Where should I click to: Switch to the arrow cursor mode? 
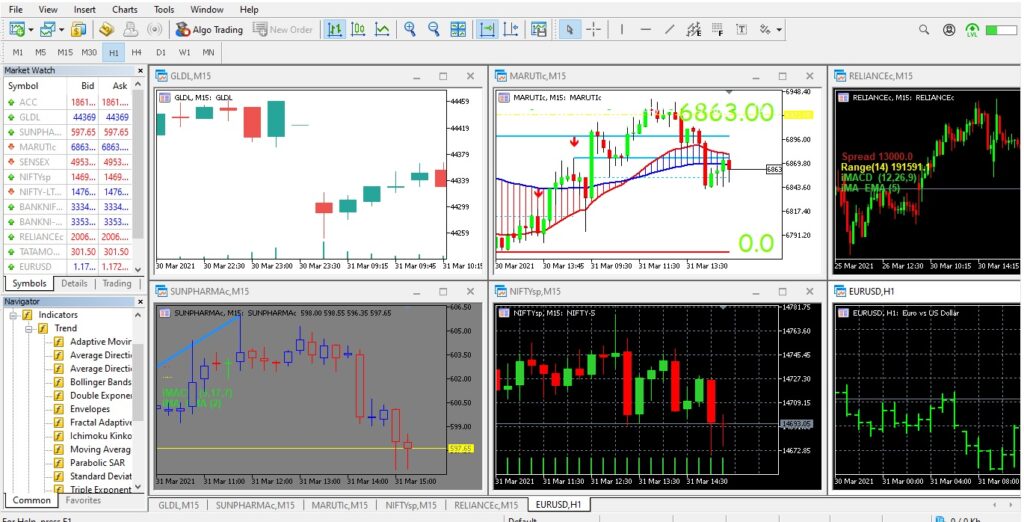(569, 29)
